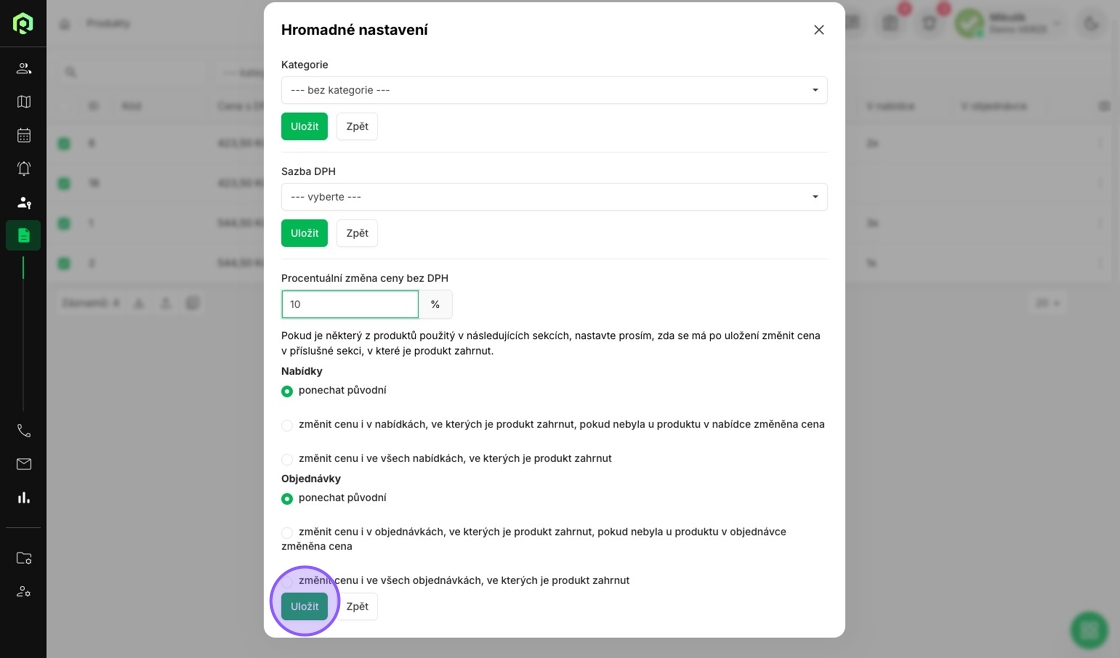Close the Hromadné nastavení dialog
Viewport: 1120px width, 658px height.
click(819, 30)
